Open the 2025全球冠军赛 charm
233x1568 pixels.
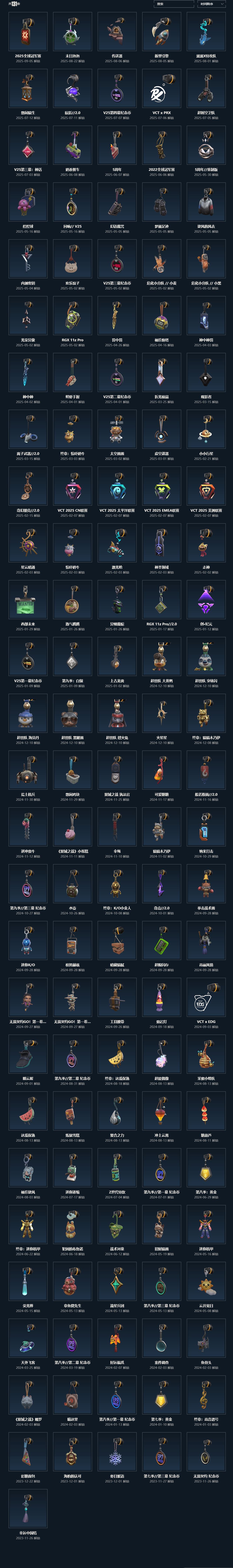[28, 32]
